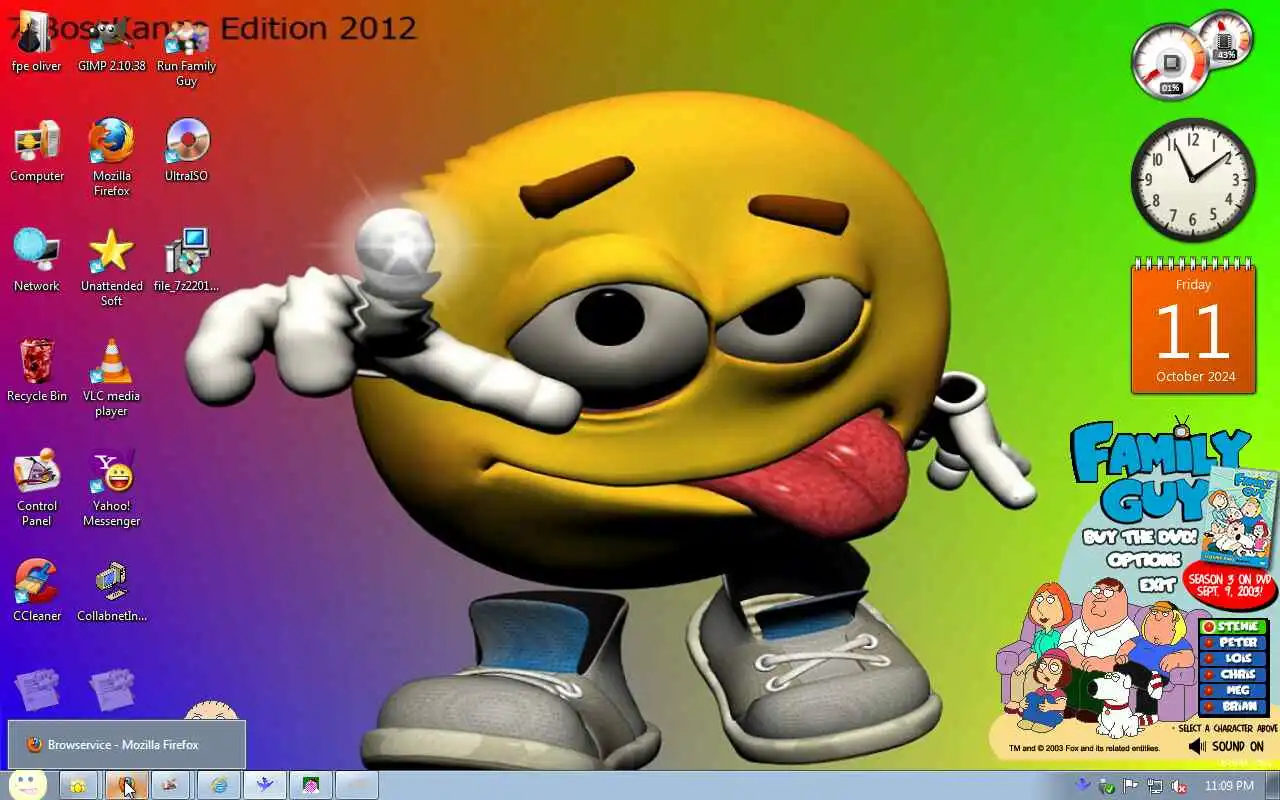Viewport: 1280px width, 800px height.
Task: Select the Run Family Guy shortcut
Action: 186,50
